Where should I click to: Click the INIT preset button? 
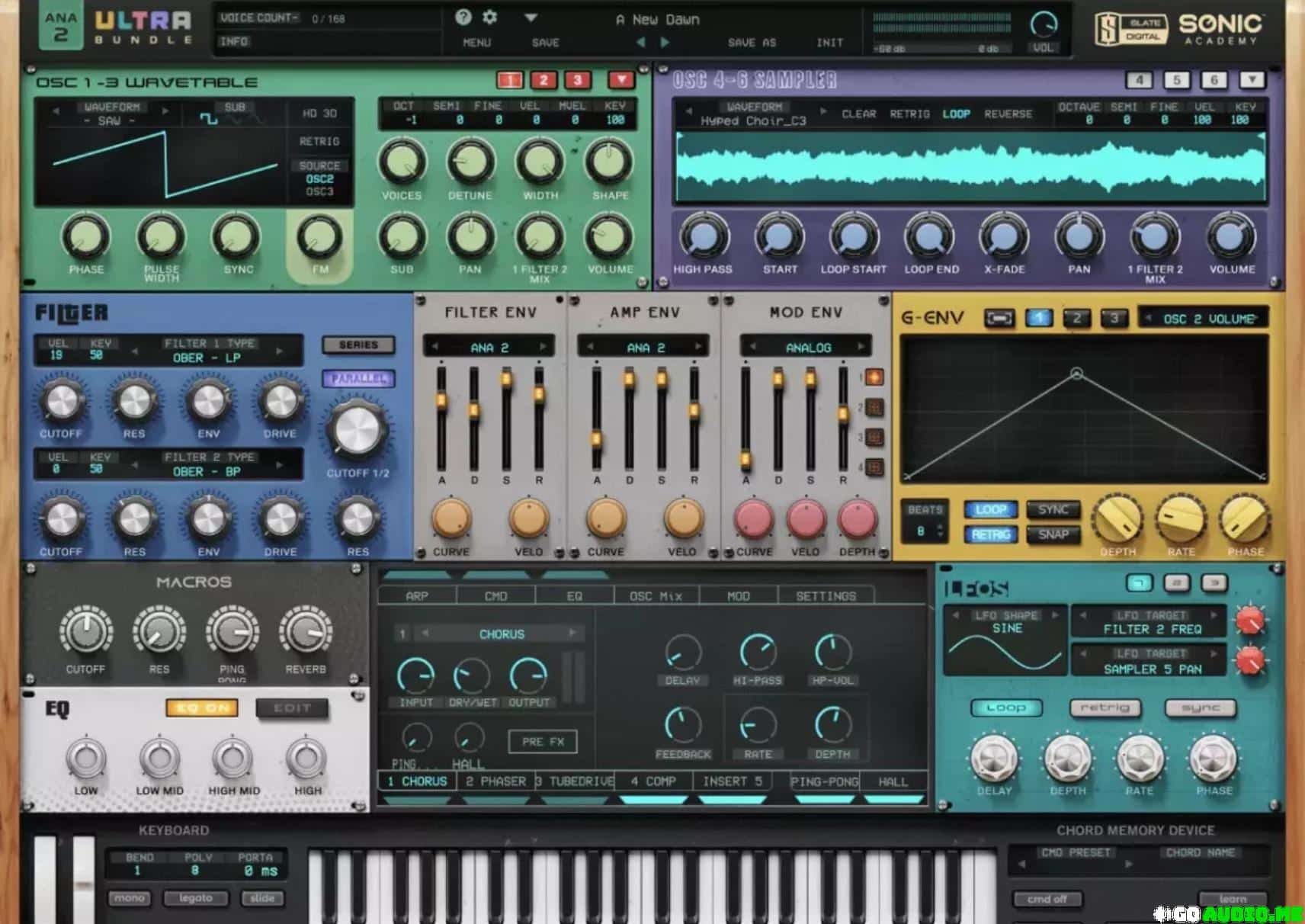tap(829, 43)
